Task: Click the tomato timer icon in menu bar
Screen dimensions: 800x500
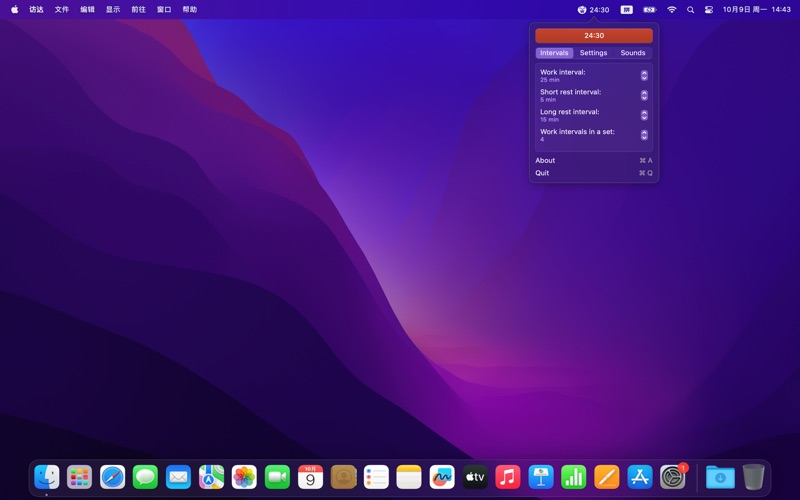Action: [582, 10]
